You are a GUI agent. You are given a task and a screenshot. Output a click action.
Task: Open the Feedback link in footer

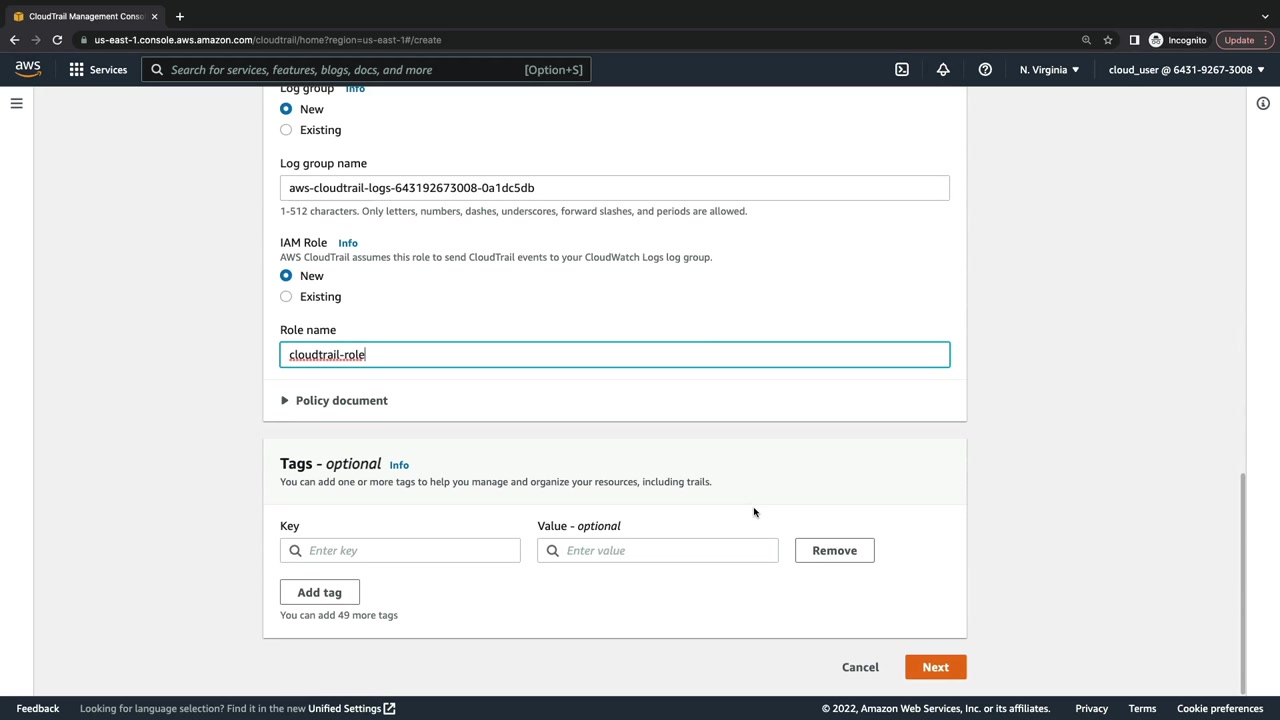click(x=38, y=709)
